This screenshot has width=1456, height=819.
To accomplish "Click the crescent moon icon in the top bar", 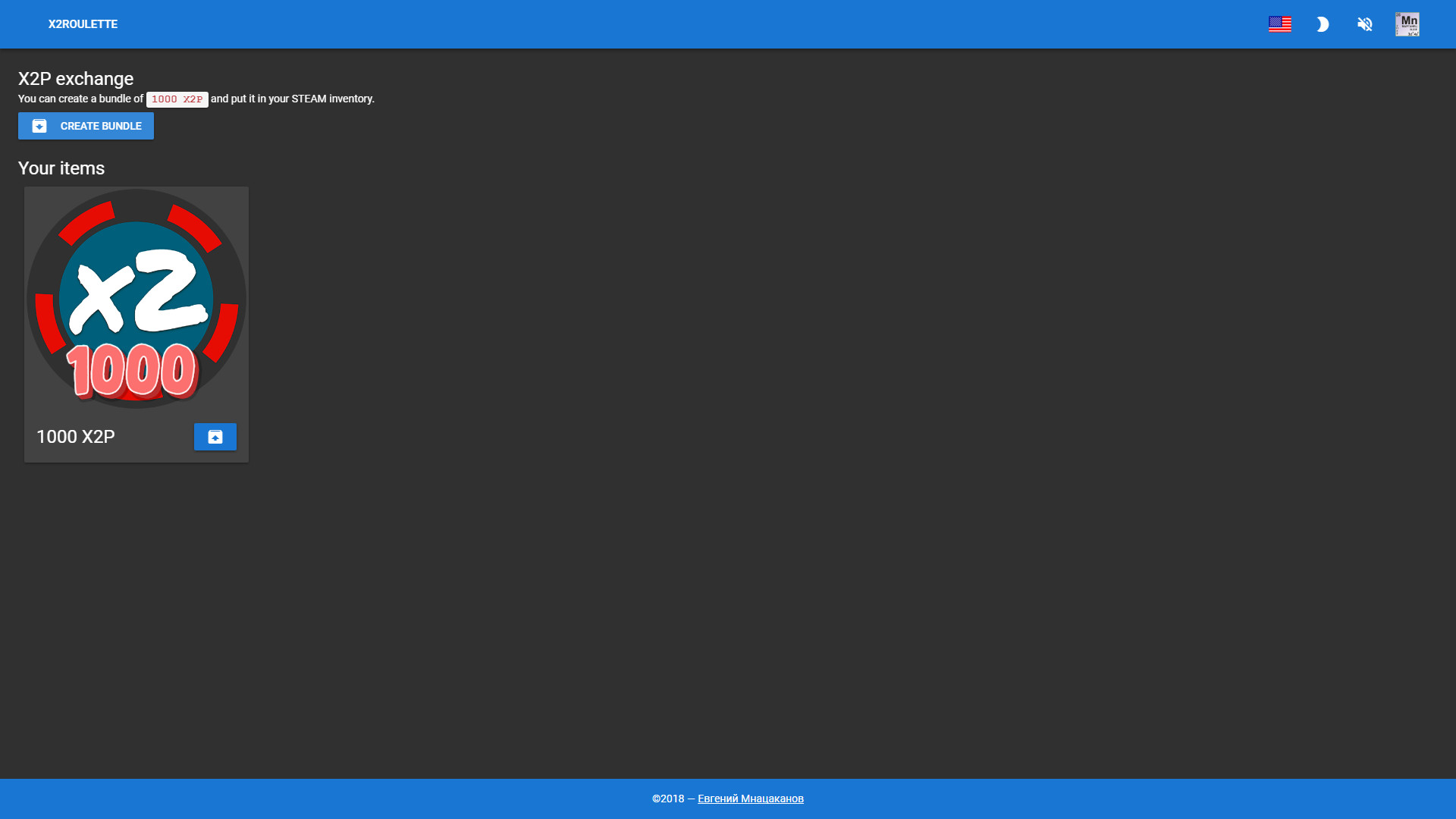I will (1323, 24).
